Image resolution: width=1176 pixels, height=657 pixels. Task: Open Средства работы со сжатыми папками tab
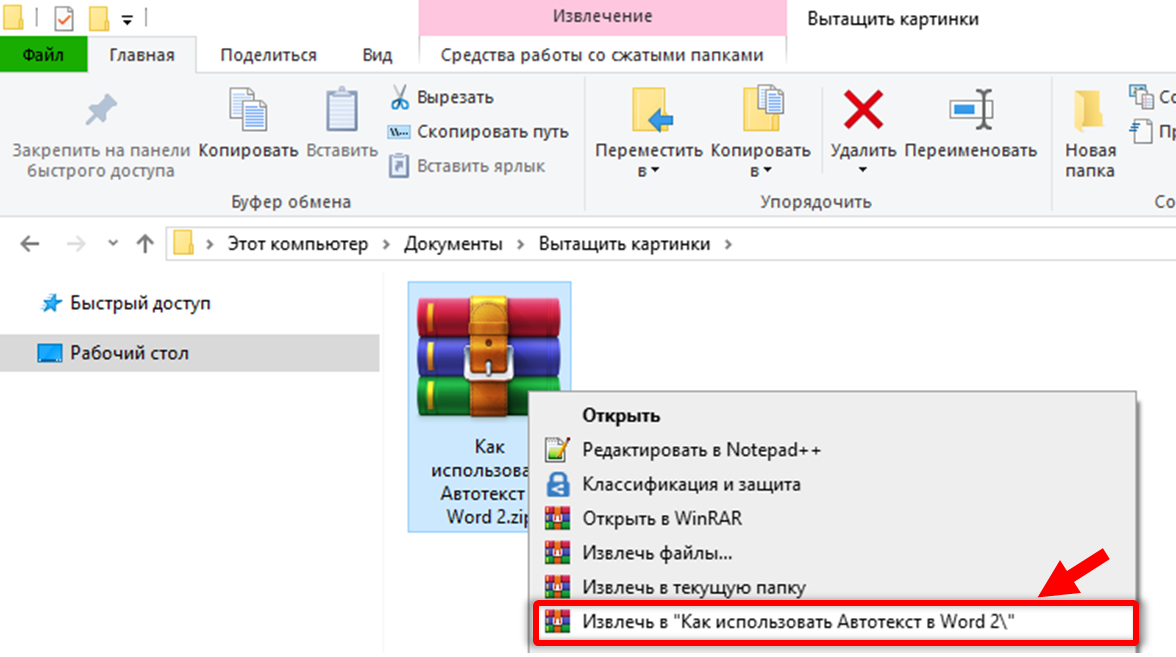click(x=602, y=55)
